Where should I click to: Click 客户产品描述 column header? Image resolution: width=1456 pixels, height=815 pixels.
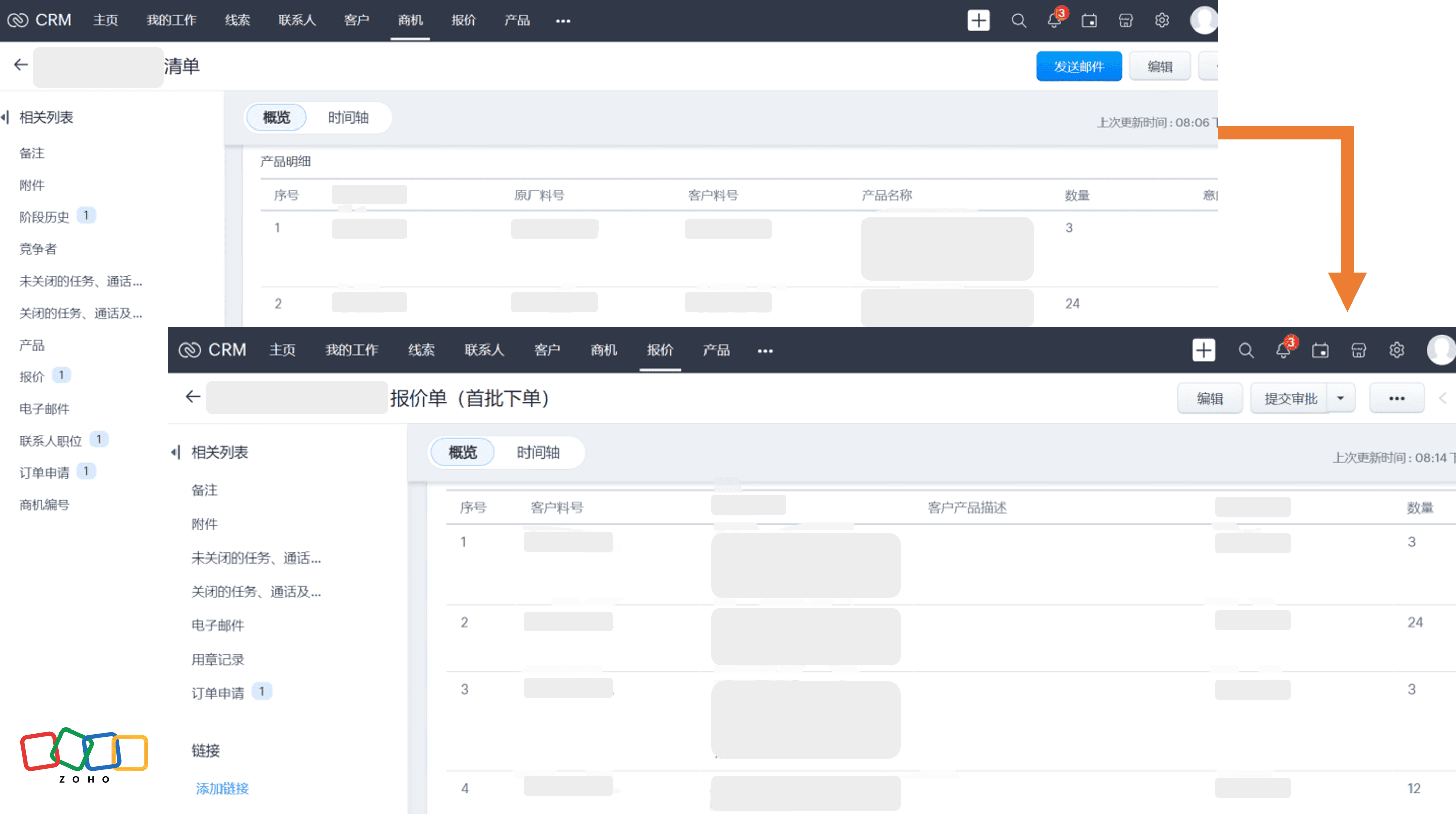pyautogui.click(x=966, y=508)
